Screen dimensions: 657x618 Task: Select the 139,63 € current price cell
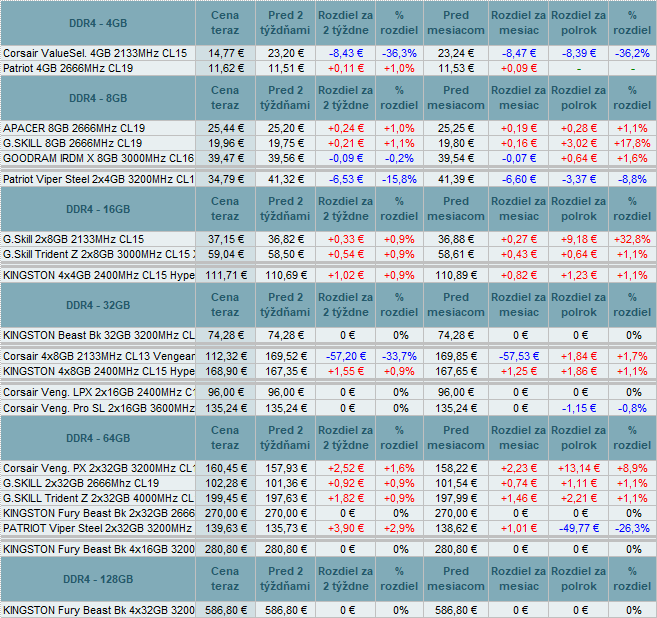click(225, 528)
